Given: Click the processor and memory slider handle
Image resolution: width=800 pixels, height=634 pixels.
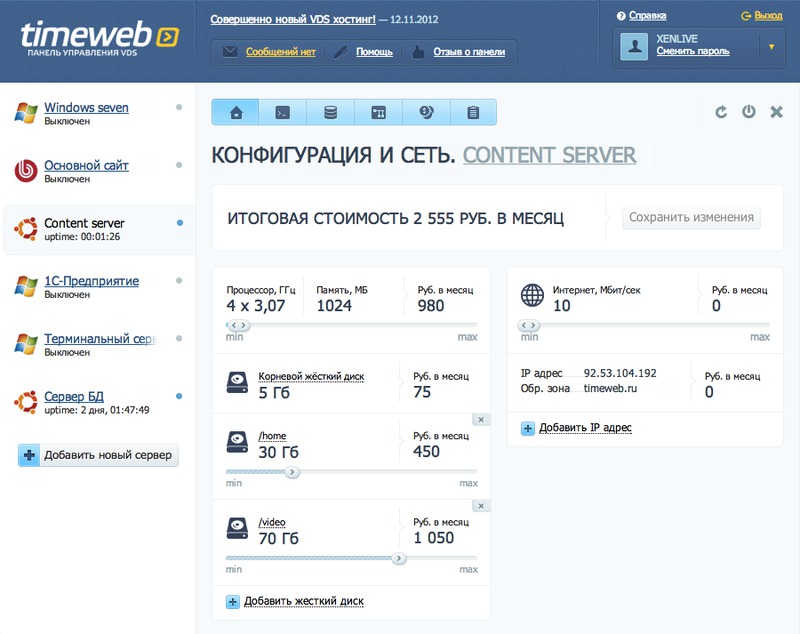Looking at the screenshot, I should coord(238,325).
